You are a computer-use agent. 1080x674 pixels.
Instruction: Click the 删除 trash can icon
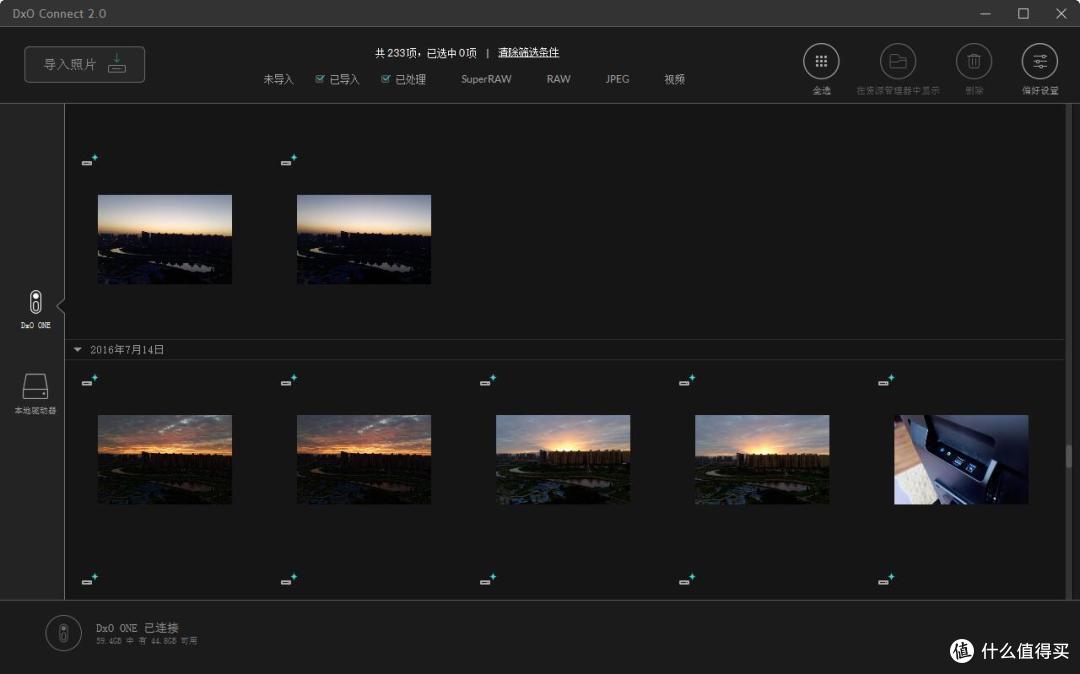[x=974, y=61]
